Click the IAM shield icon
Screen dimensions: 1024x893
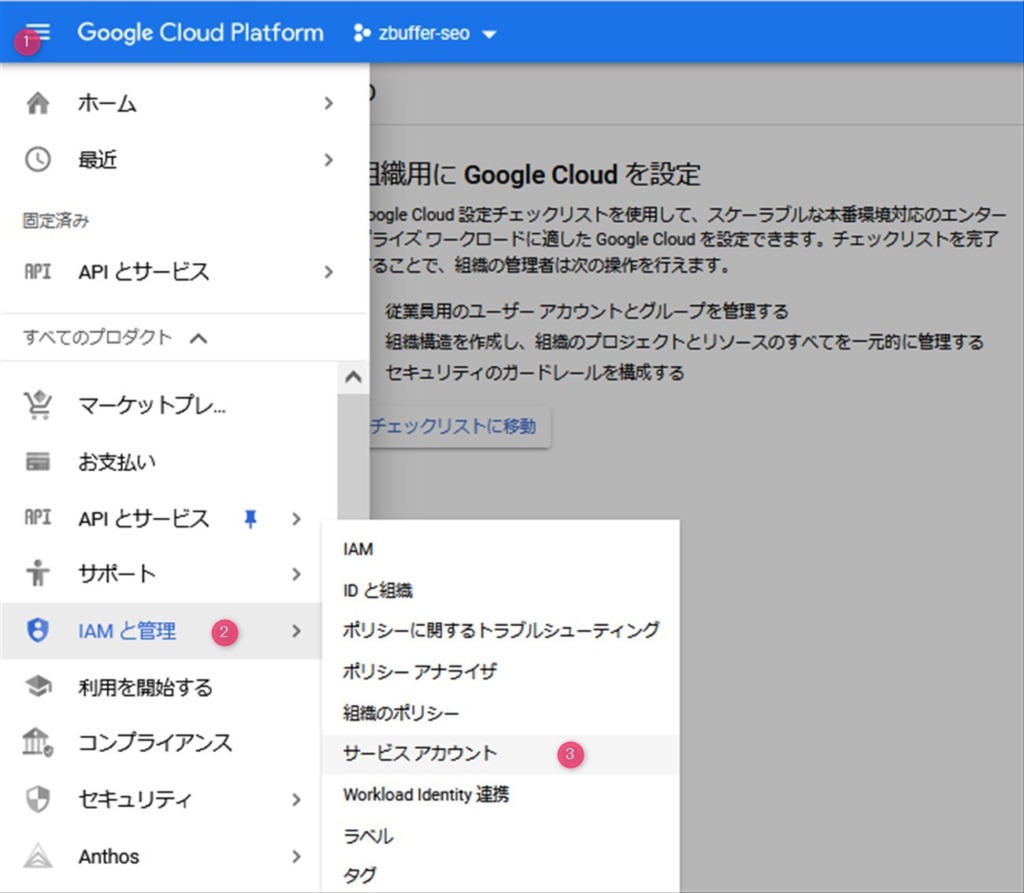click(38, 630)
